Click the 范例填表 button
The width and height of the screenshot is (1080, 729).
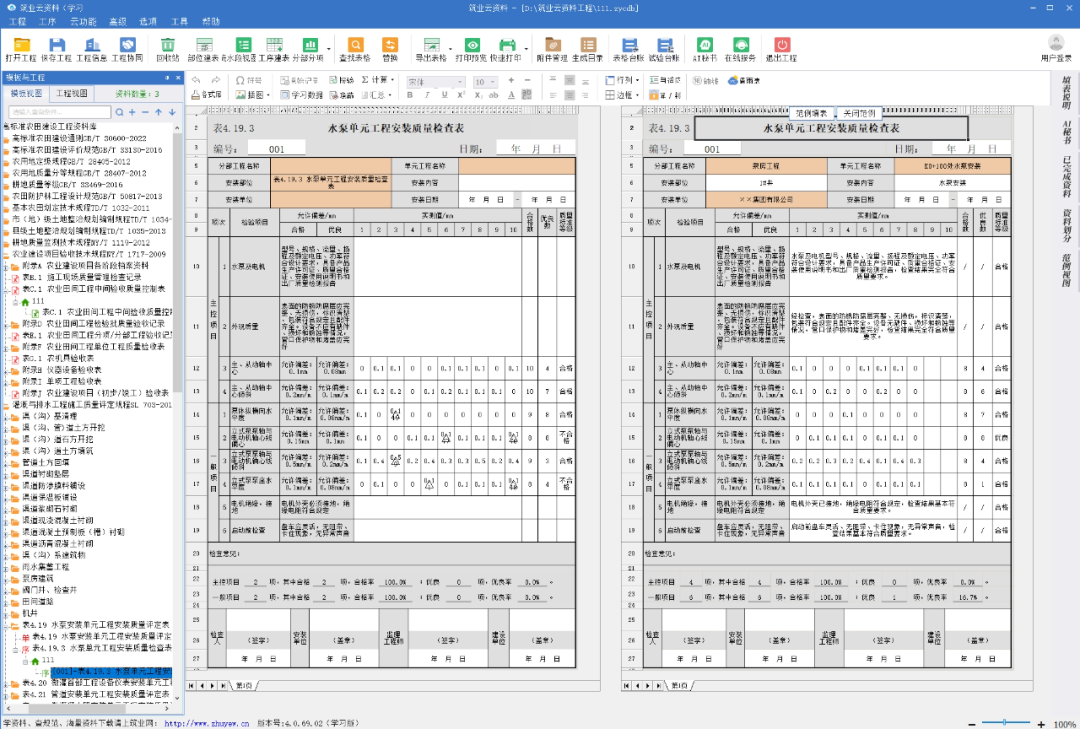click(x=811, y=113)
